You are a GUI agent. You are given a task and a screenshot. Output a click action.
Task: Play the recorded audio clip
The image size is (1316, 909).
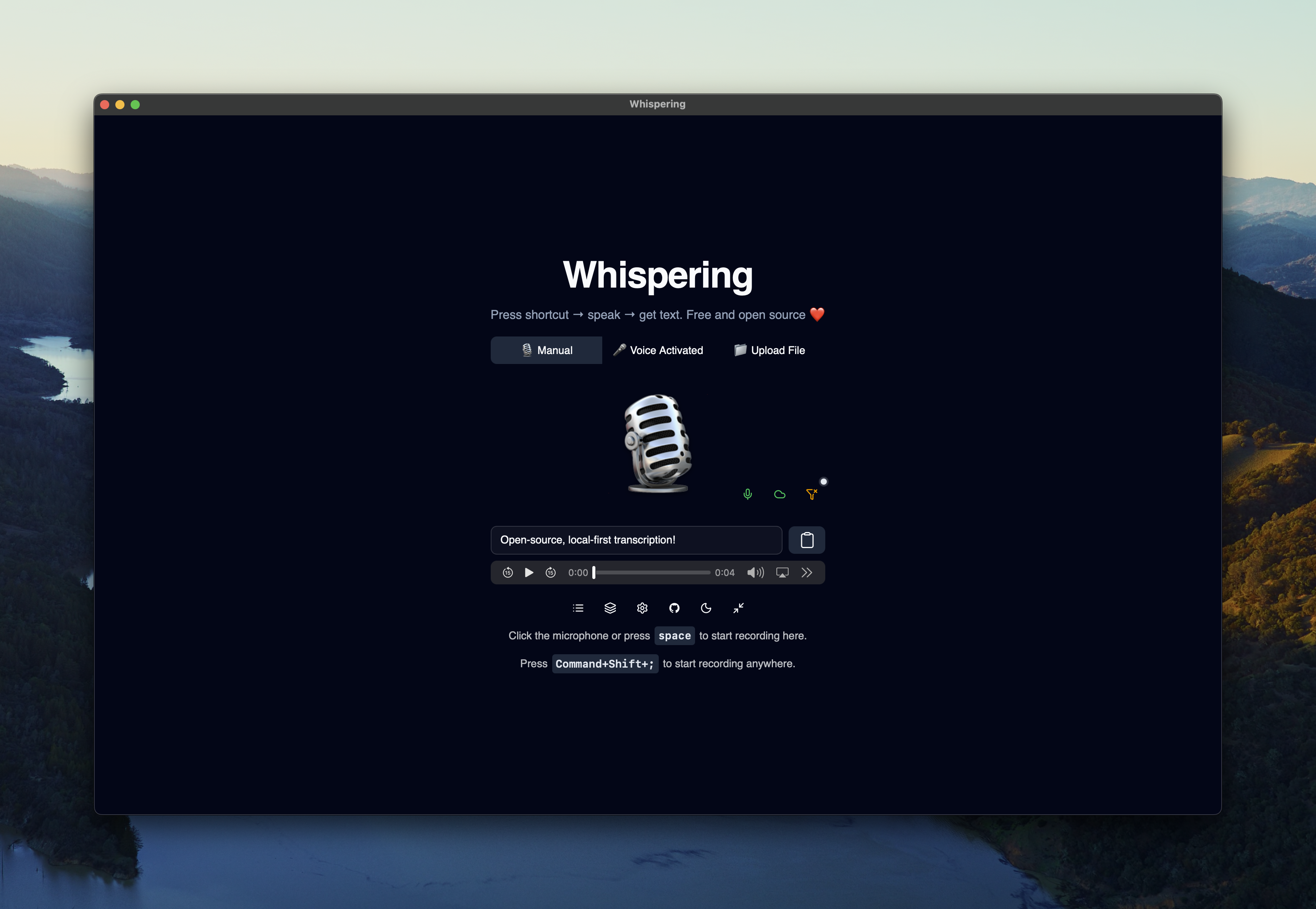pos(529,573)
